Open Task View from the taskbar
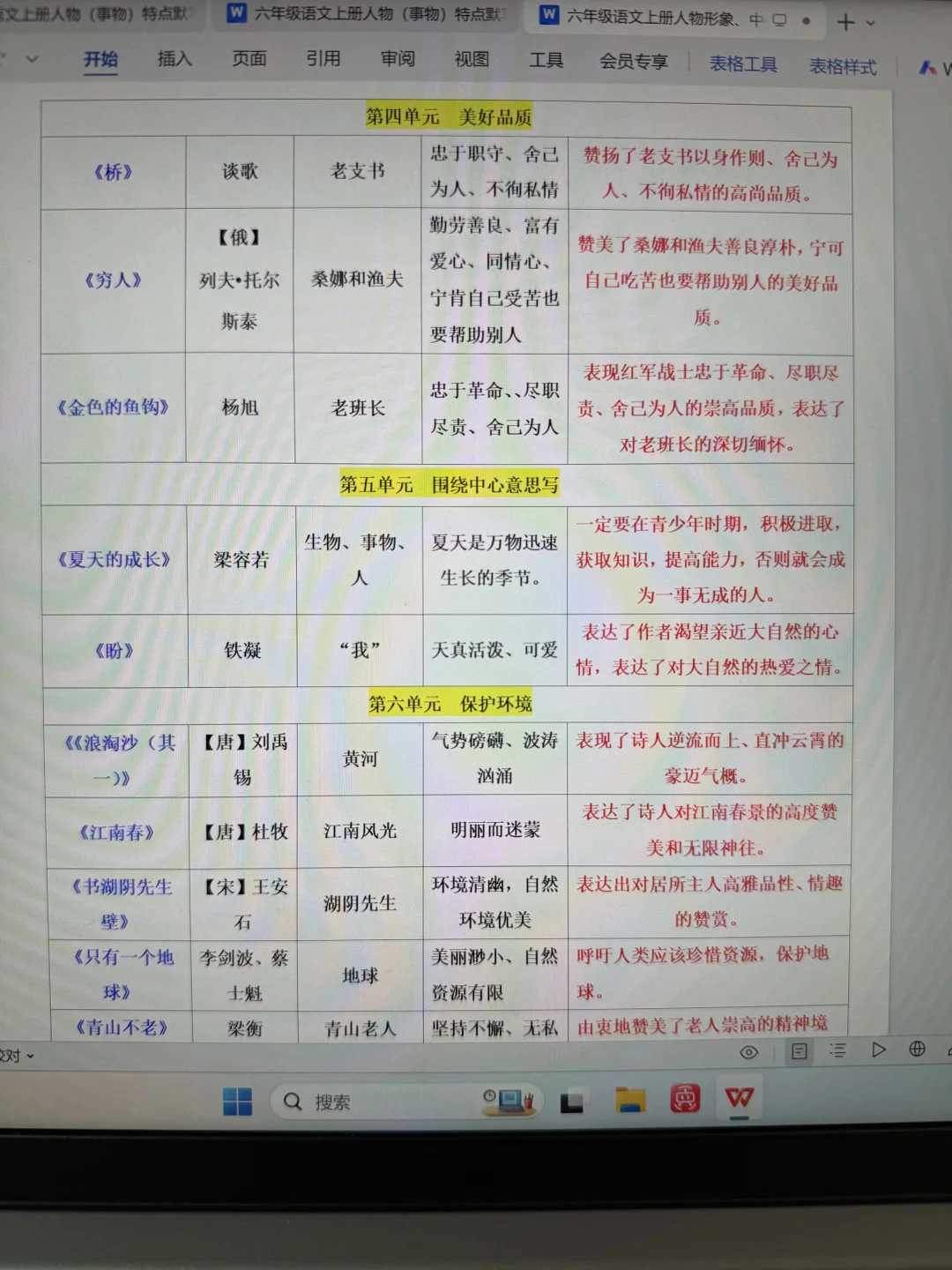Image resolution: width=952 pixels, height=1270 pixels. 571,1102
